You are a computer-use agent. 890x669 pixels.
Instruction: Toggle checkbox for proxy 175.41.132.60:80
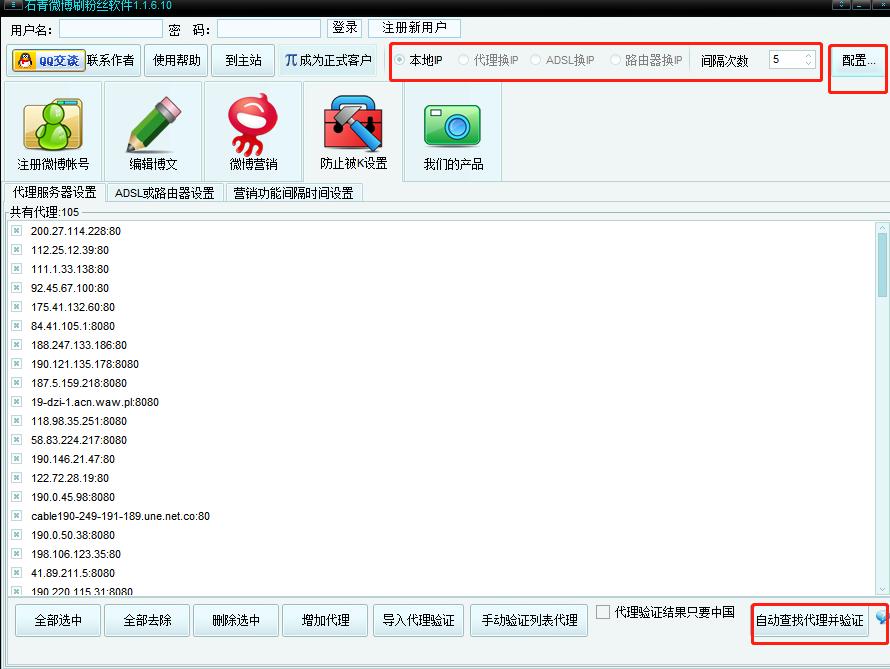pyautogui.click(x=16, y=306)
